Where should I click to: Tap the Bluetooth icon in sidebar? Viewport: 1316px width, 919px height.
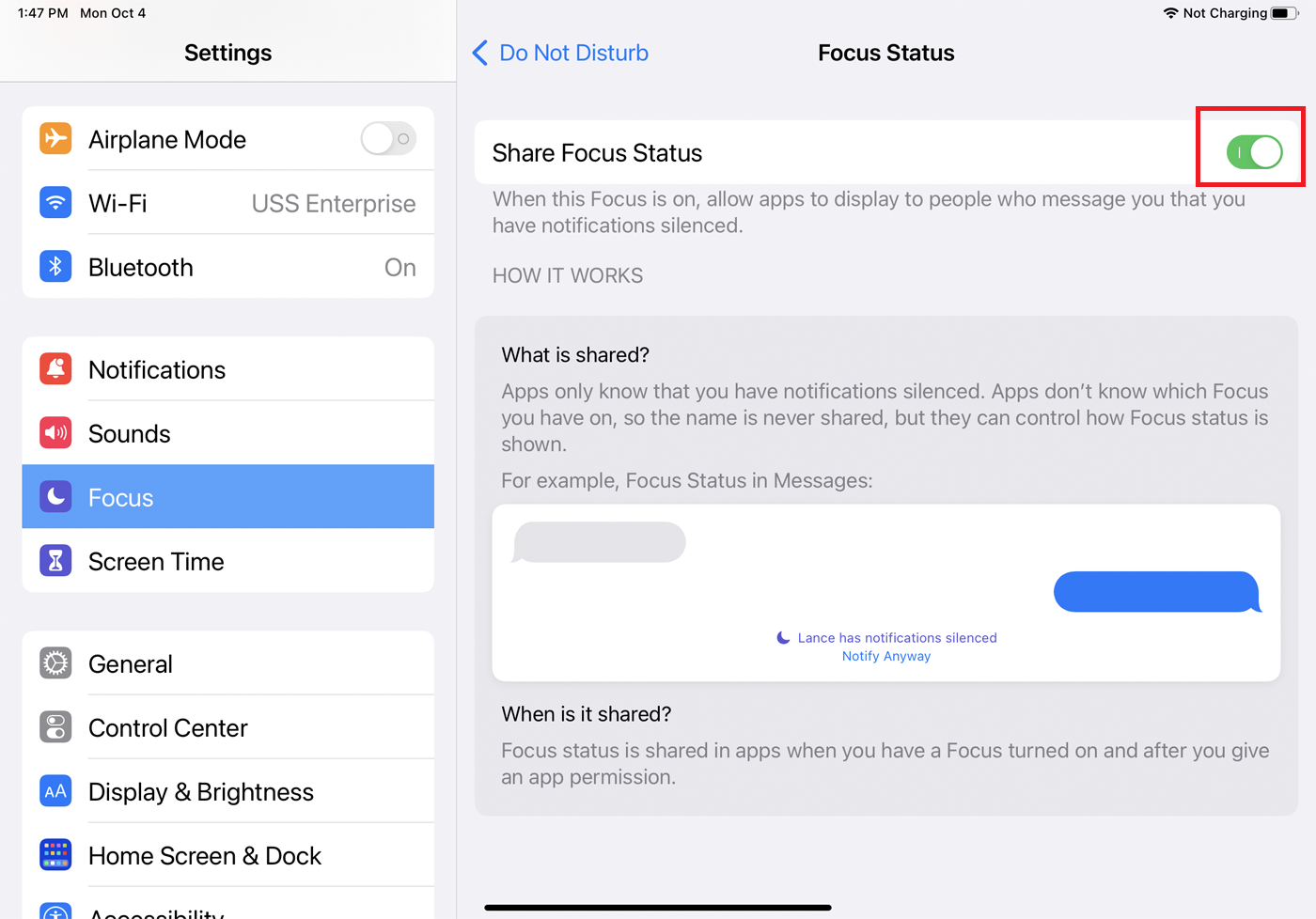[x=55, y=266]
